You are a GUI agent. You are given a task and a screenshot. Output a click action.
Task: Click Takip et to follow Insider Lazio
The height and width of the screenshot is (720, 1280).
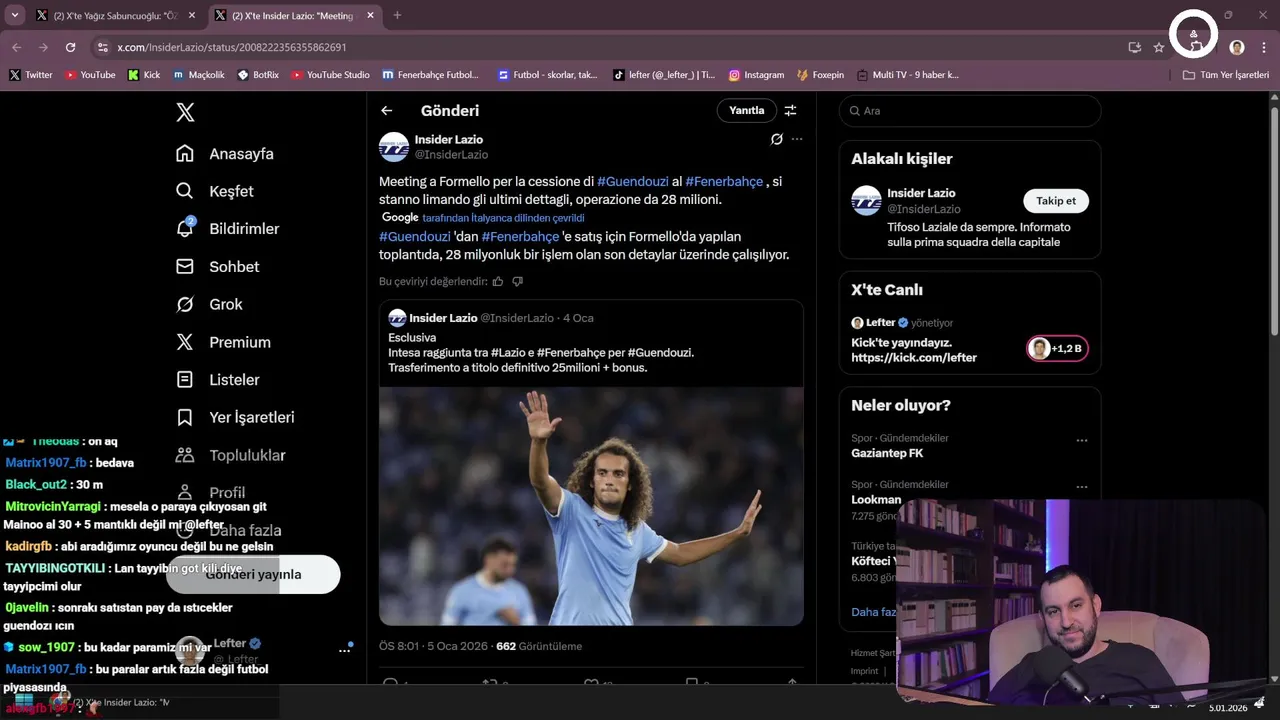[1056, 201]
